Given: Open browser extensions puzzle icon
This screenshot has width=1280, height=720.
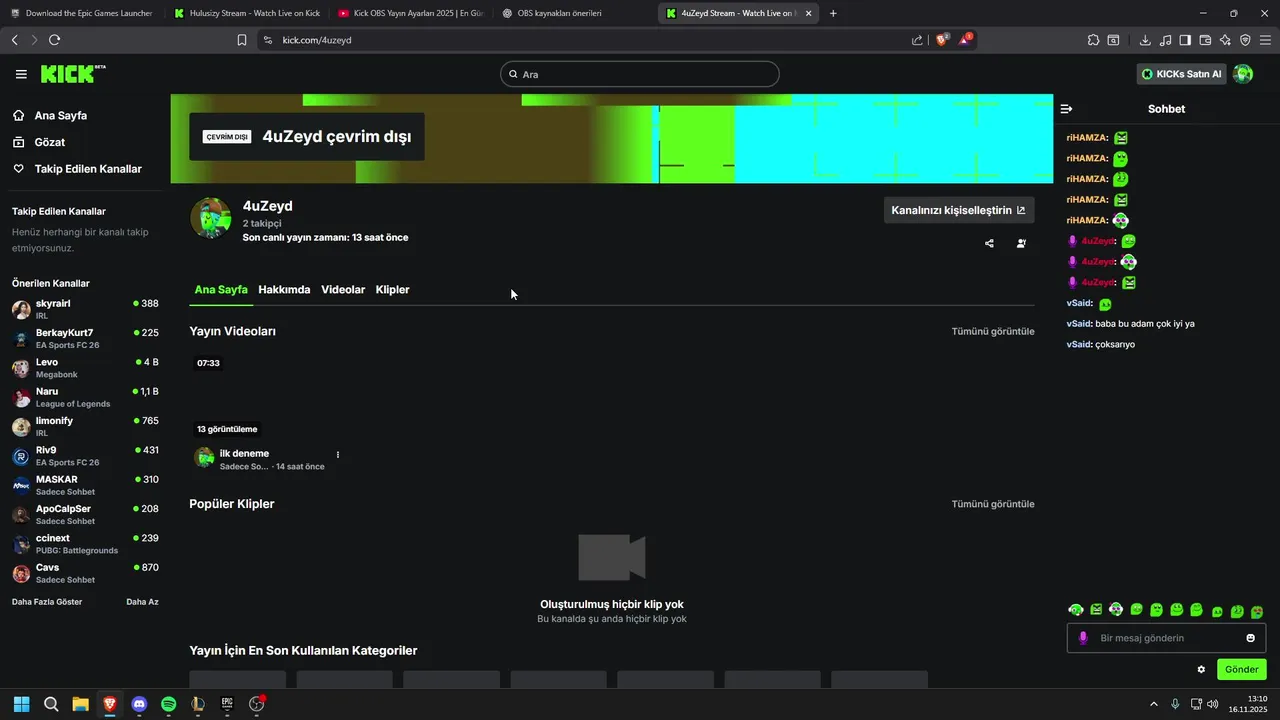Looking at the screenshot, I should (1093, 40).
